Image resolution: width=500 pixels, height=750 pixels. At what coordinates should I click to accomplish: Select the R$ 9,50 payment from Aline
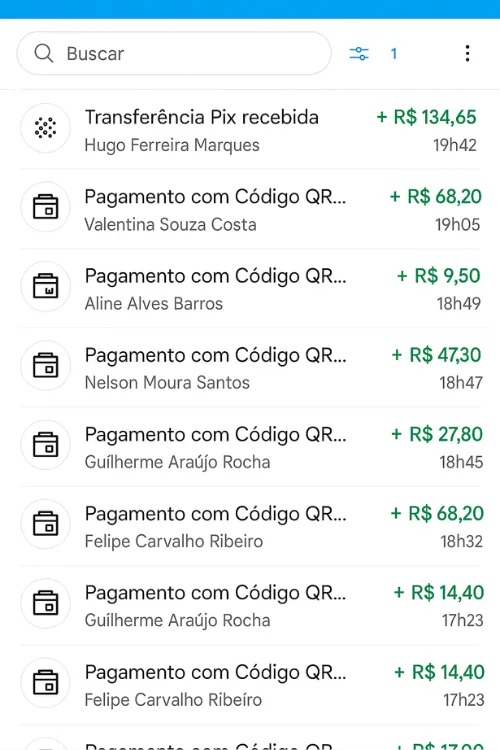(x=250, y=288)
